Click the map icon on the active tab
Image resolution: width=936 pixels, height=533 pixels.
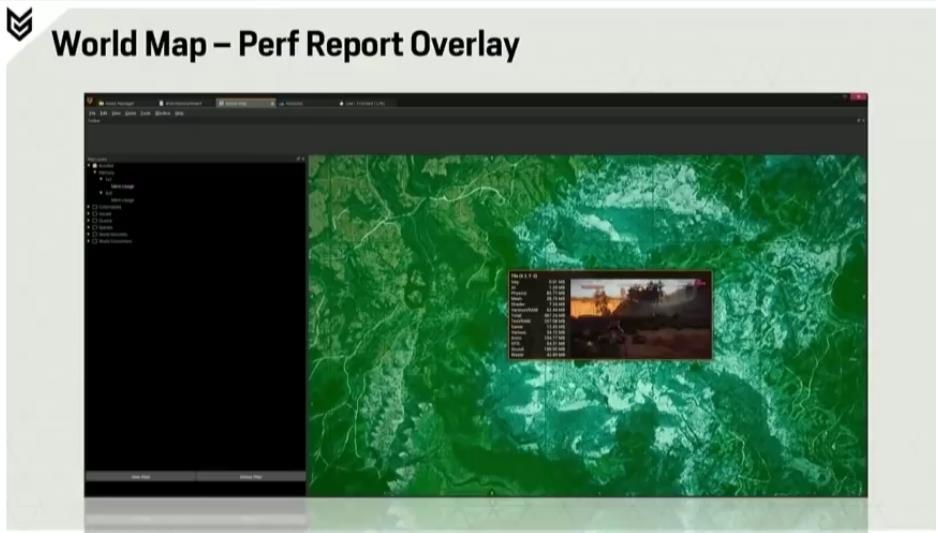click(221, 103)
